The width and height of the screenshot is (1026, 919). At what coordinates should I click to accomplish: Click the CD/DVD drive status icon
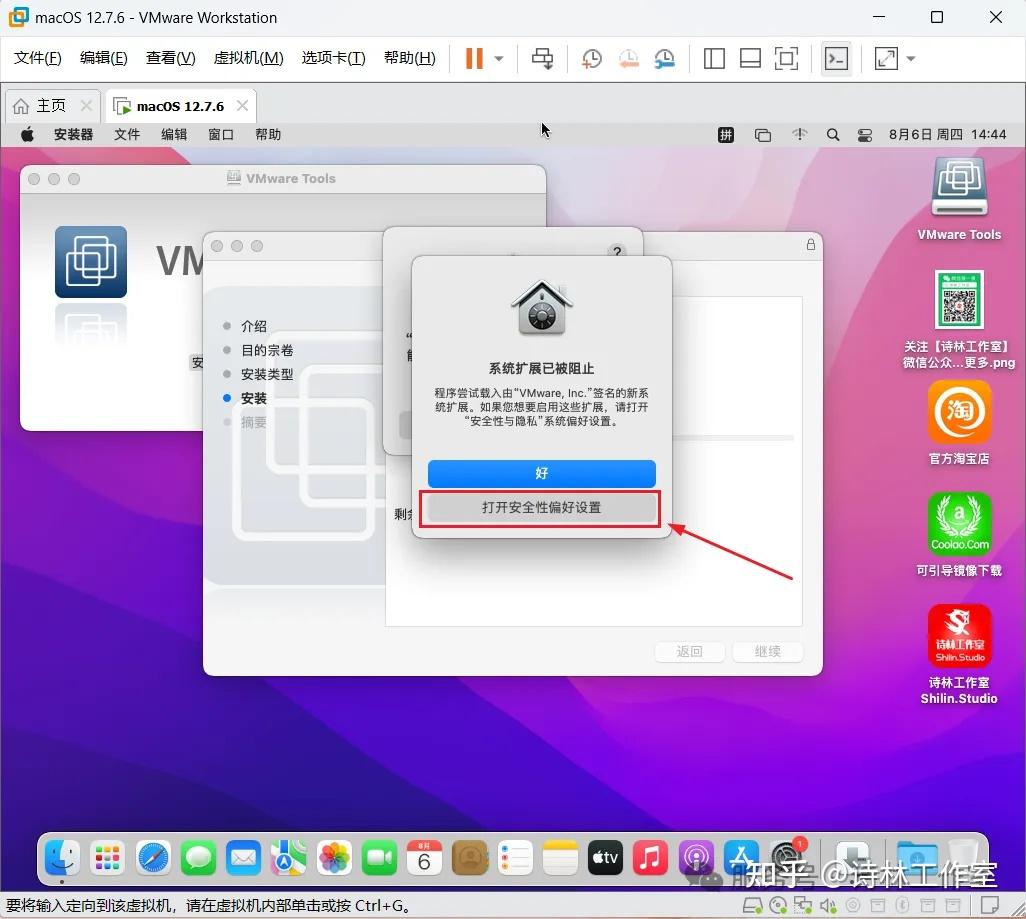(778, 905)
